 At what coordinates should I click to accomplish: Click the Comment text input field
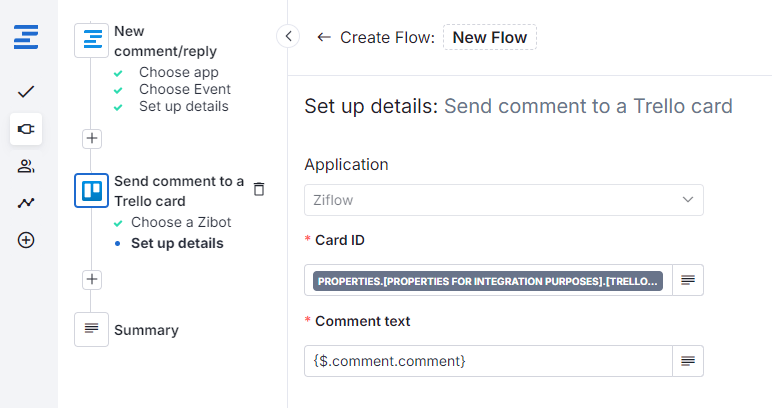pos(488,360)
